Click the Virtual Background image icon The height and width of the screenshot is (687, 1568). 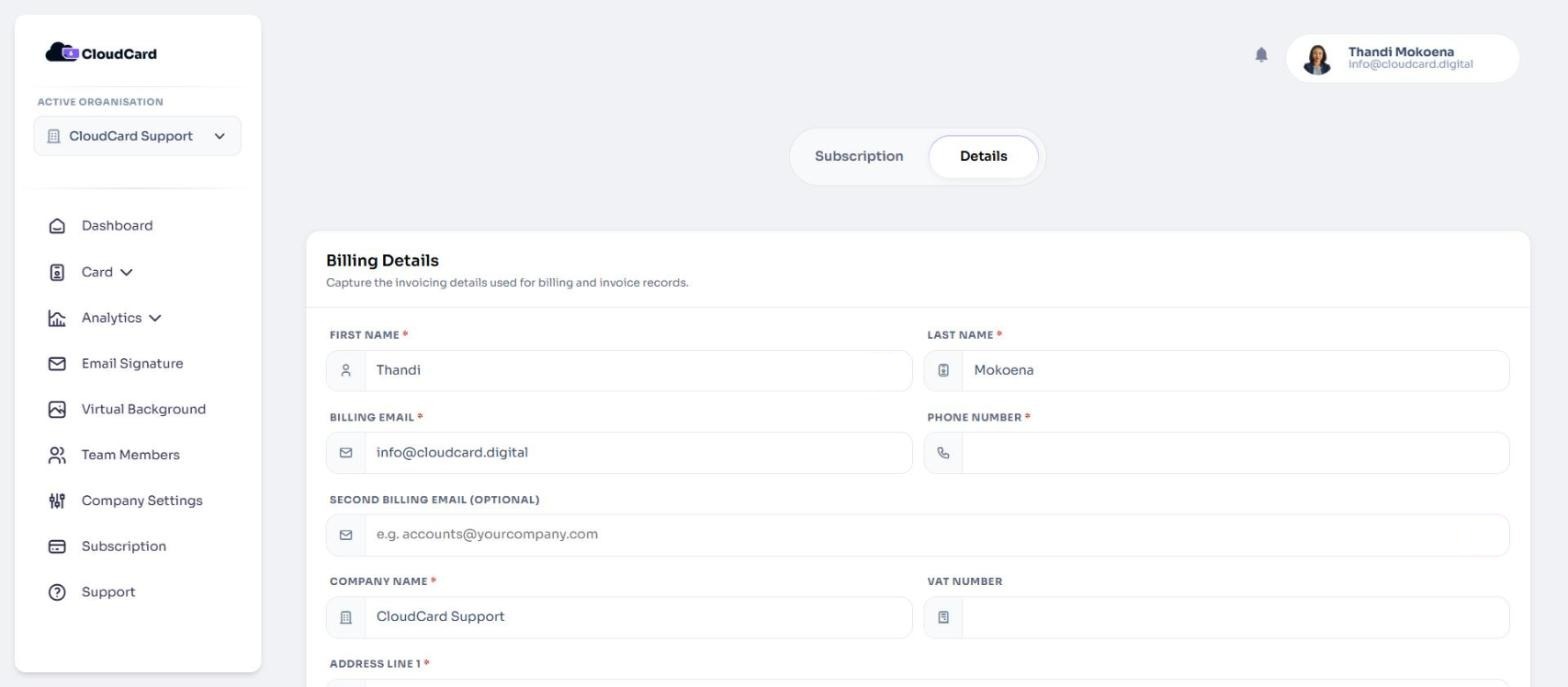pyautogui.click(x=57, y=409)
